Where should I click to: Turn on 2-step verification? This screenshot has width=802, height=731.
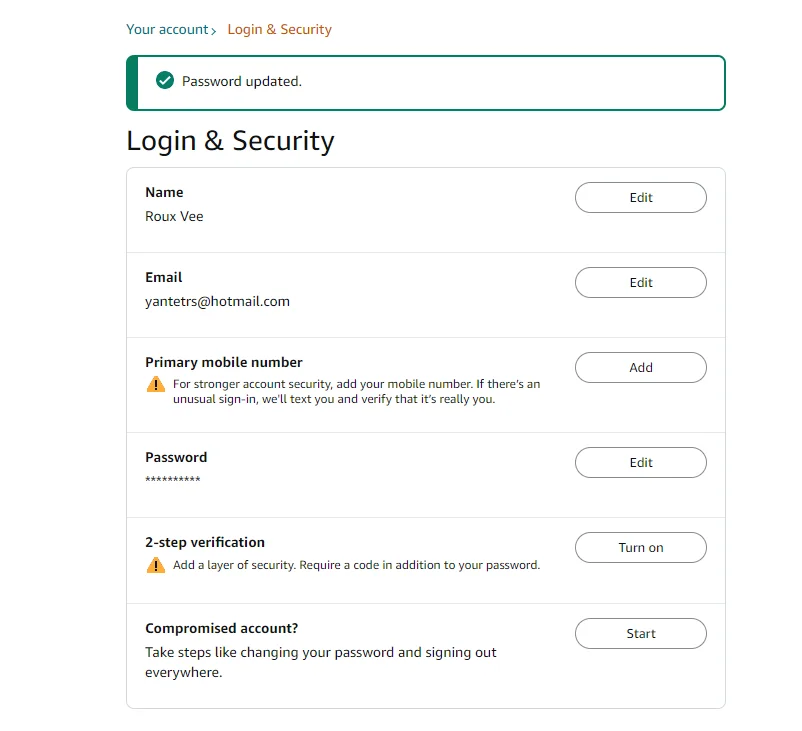pos(640,547)
